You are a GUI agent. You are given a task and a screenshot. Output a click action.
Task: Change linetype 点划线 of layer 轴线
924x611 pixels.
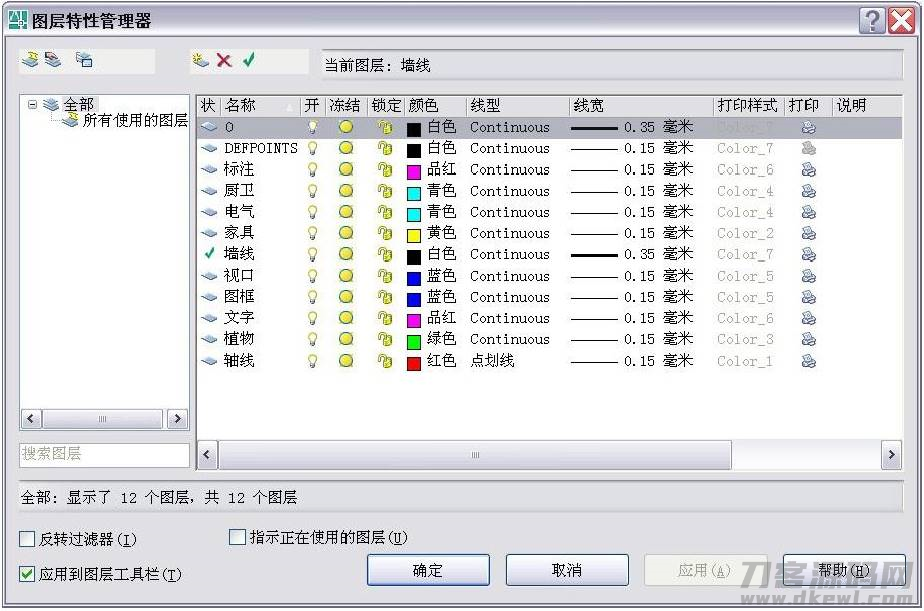tap(492, 361)
